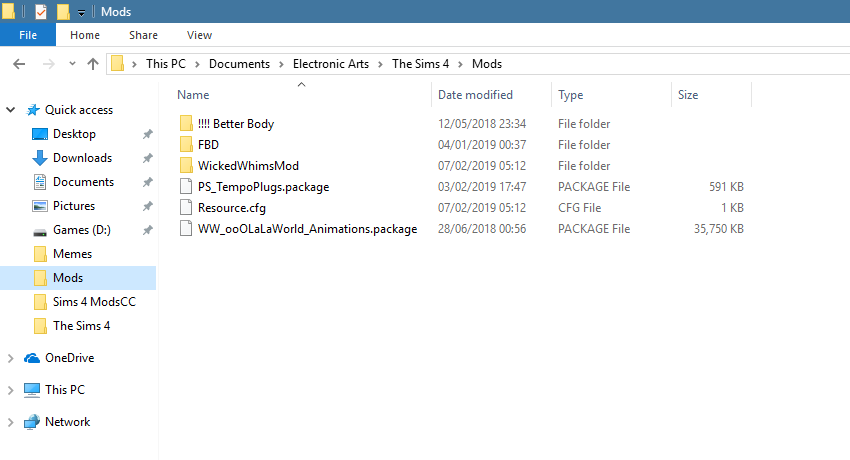Click the Mods breadcrumb segment

[487, 64]
